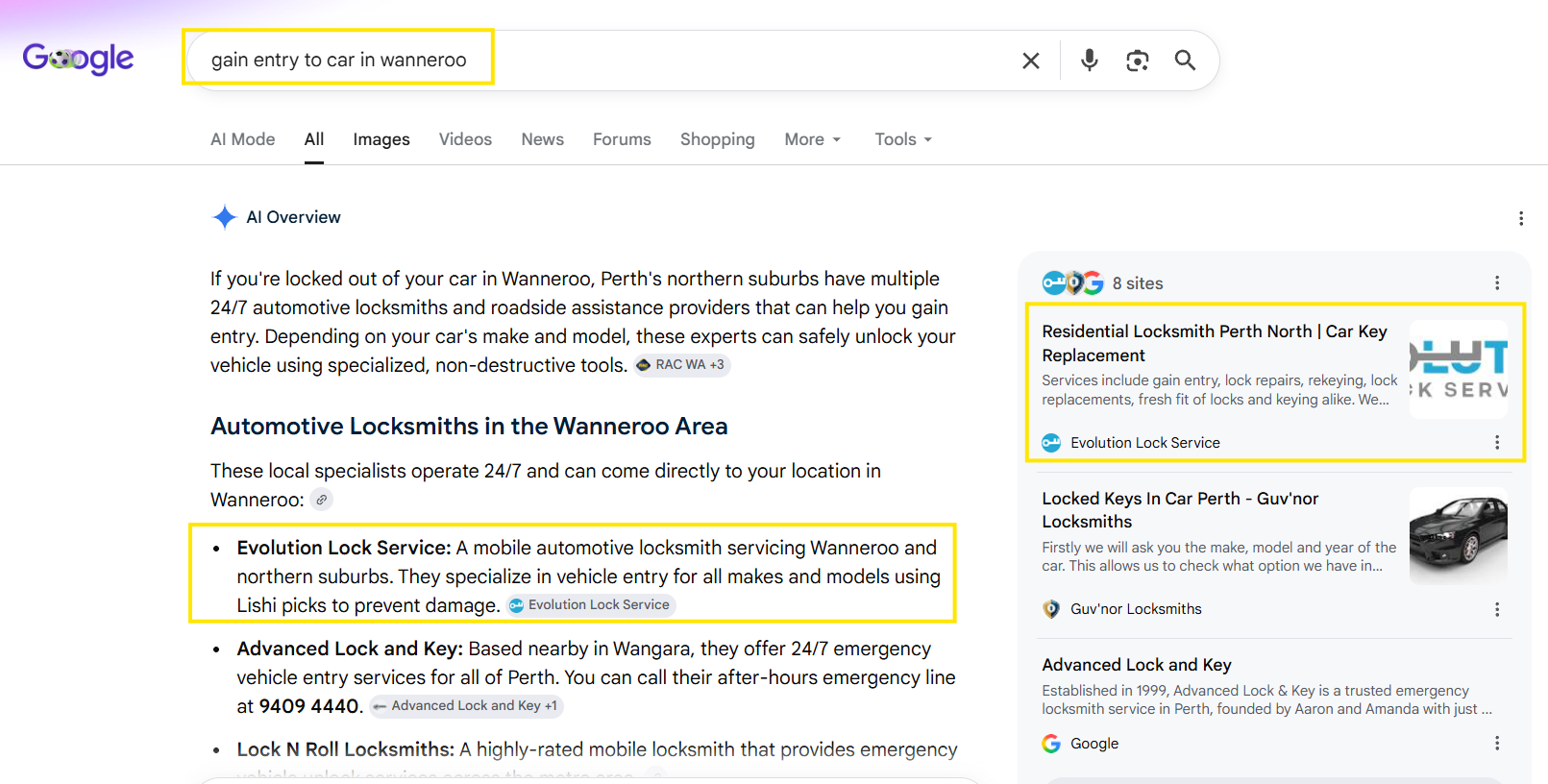
Task: Clear the search query with the X icon
Action: tap(1030, 61)
